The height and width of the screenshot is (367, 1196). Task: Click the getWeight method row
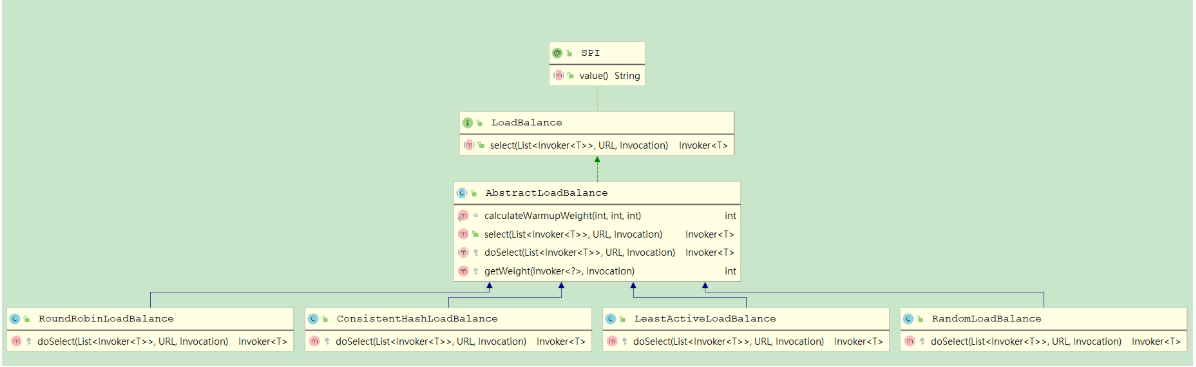click(x=597, y=271)
